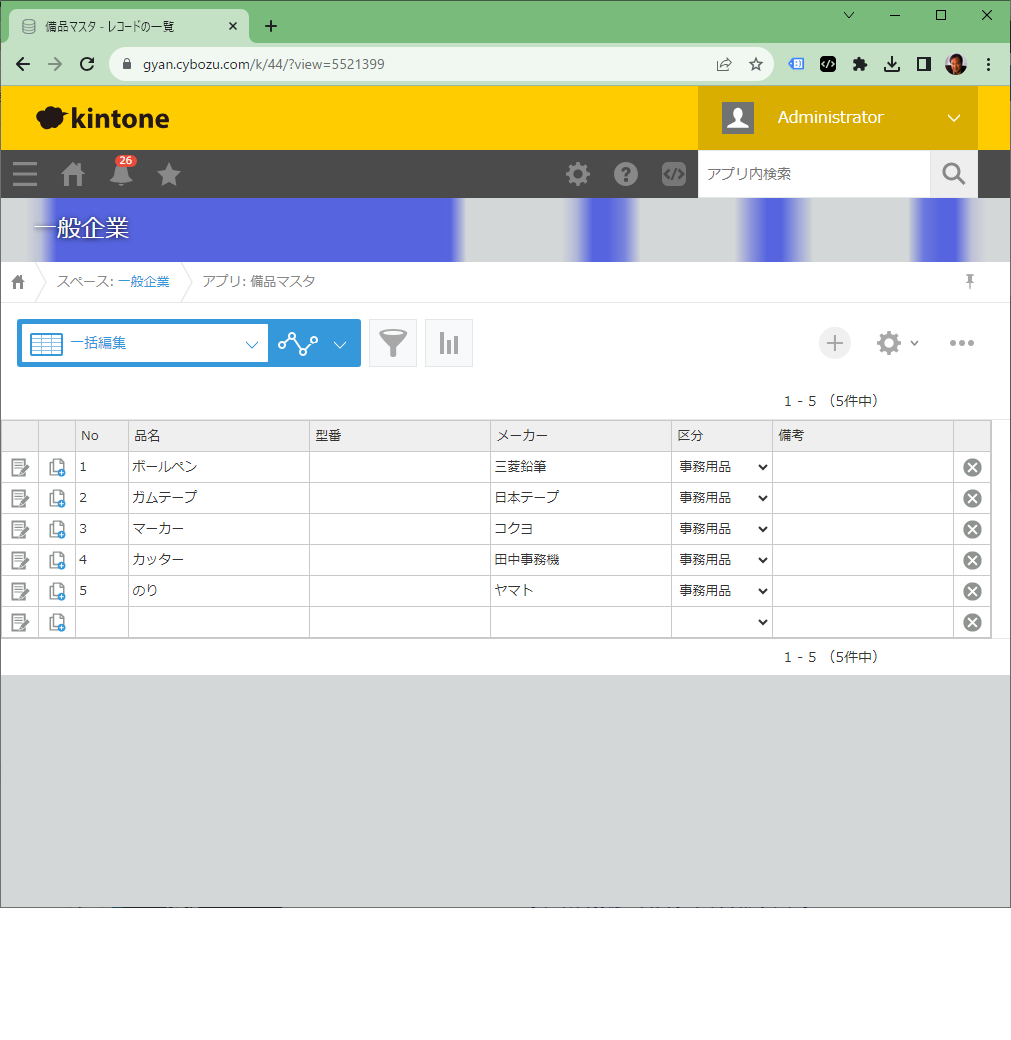Add a new record with plus icon
The width and height of the screenshot is (1011, 1040).
834,343
